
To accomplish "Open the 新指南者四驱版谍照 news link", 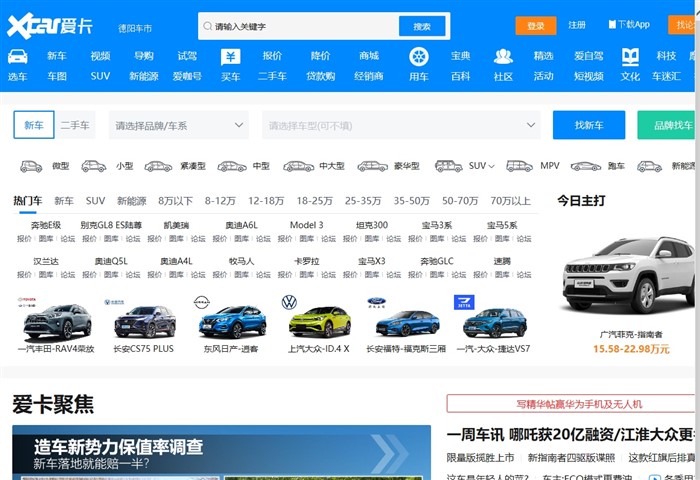I will (571, 458).
